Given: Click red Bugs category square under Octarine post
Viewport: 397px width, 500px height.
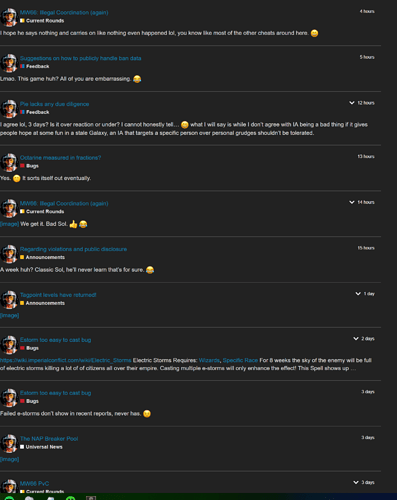Looking at the screenshot, I should pos(22,166).
